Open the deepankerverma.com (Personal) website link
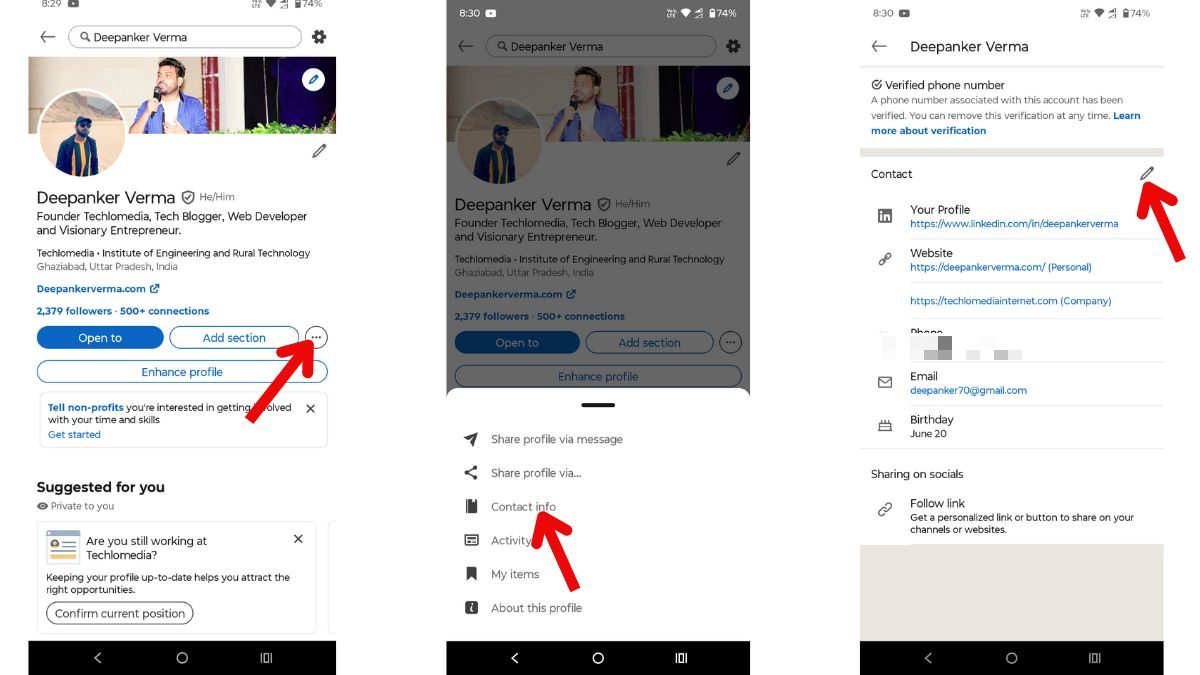 (1001, 267)
